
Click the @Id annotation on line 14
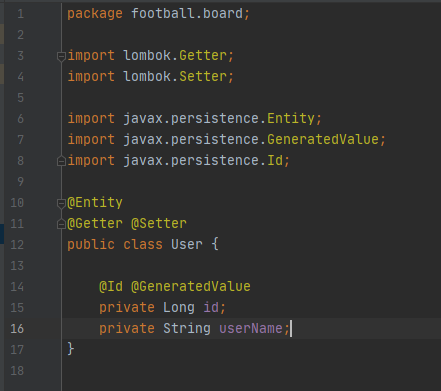111,287
